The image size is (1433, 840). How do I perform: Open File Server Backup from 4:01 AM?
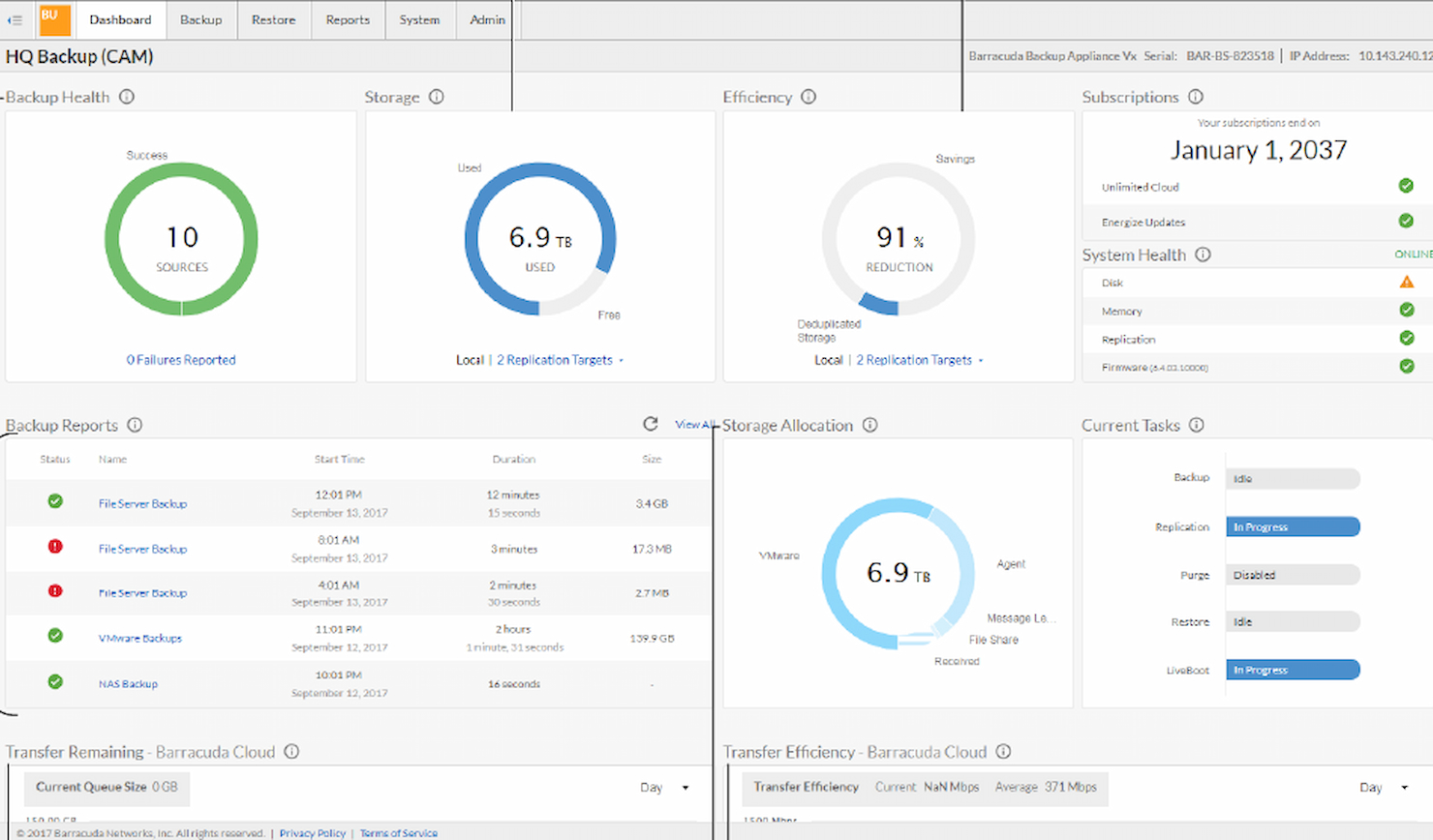tap(142, 593)
